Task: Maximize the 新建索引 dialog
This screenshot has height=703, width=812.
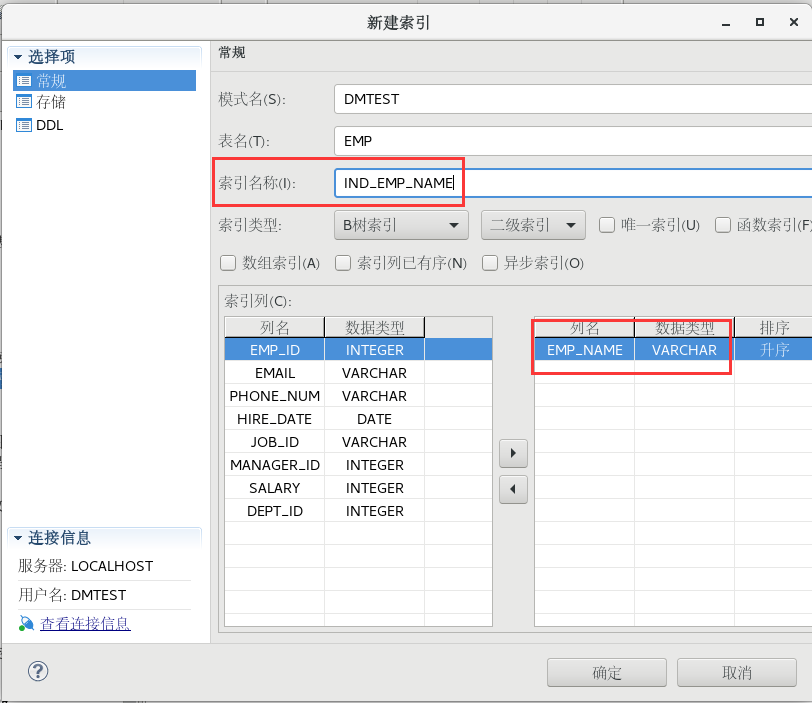Action: click(x=760, y=22)
